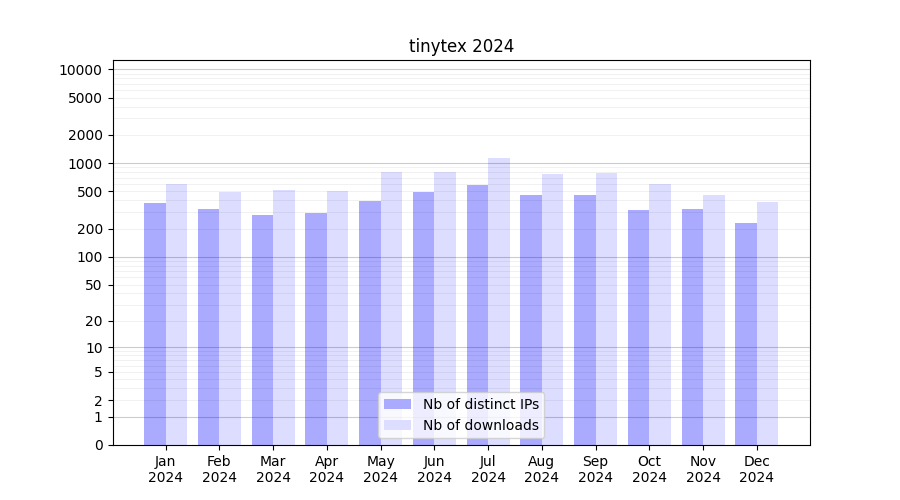Viewport: 900px width, 500px height.
Task: Click the 'Nb of distinct IPs' legend swatch
Action: (397, 404)
